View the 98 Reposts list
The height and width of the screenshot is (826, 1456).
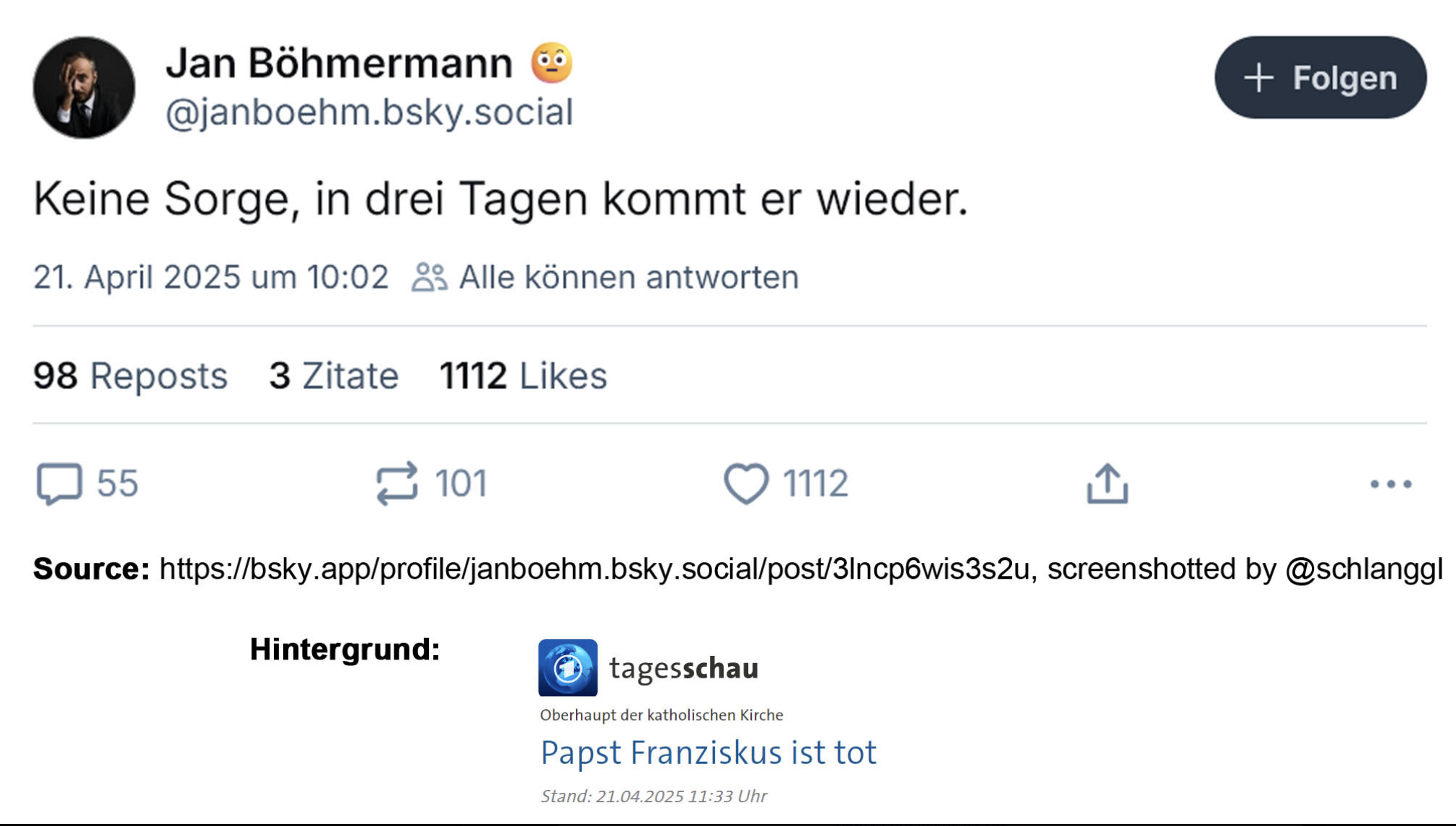tap(130, 376)
